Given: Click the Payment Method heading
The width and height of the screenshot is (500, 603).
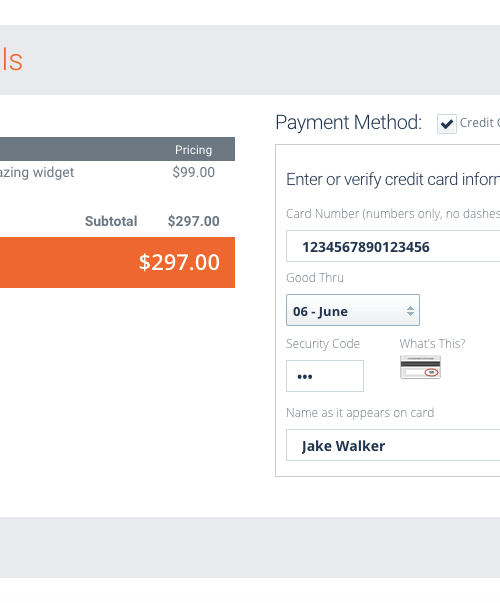Looking at the screenshot, I should coord(348,122).
